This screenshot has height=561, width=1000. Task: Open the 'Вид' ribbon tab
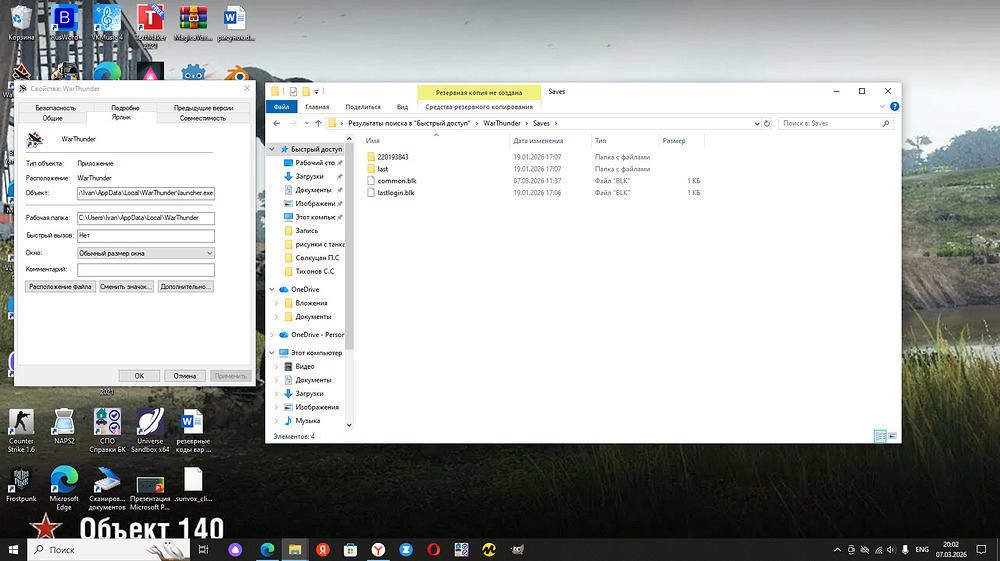pos(402,107)
